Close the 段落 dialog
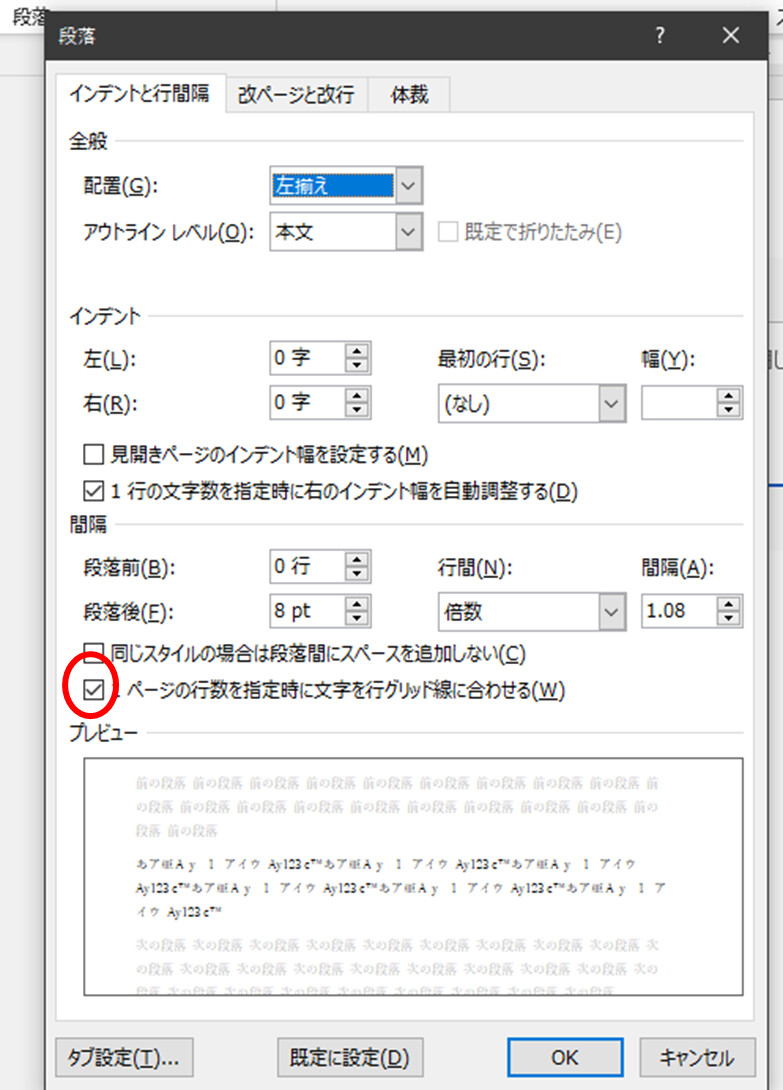Image resolution: width=783 pixels, height=1090 pixels. tap(731, 35)
